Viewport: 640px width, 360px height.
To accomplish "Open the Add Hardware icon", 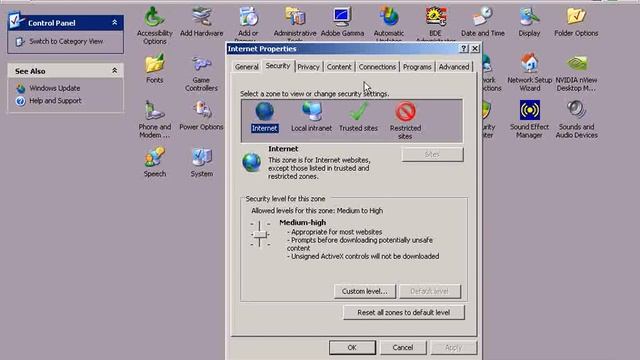I will tap(201, 22).
